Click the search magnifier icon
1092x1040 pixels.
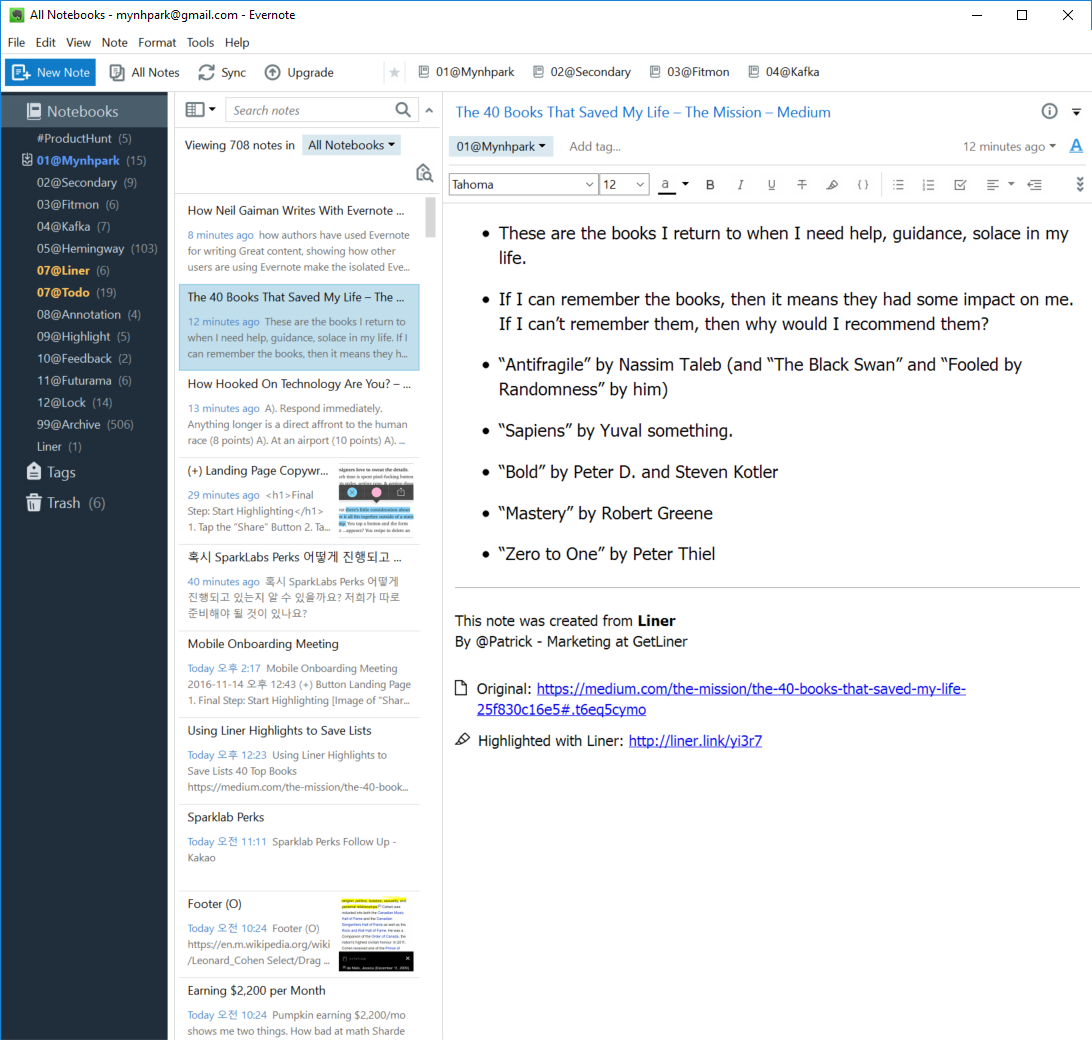pyautogui.click(x=403, y=110)
